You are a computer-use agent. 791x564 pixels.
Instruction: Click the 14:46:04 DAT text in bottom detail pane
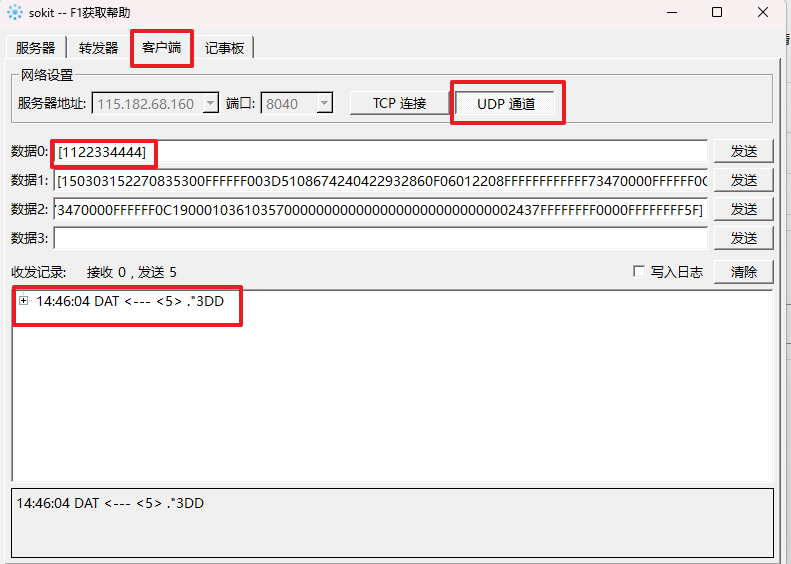coord(110,503)
